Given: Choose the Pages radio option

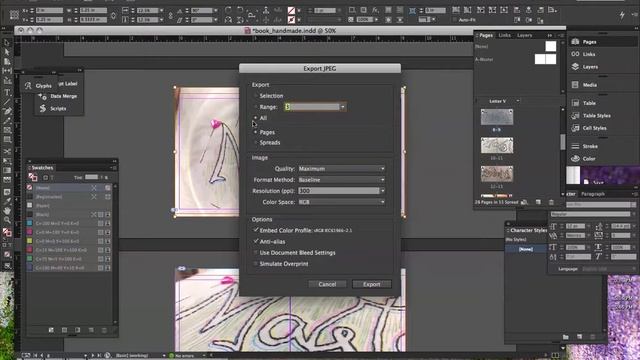Looking at the screenshot, I should [x=256, y=132].
